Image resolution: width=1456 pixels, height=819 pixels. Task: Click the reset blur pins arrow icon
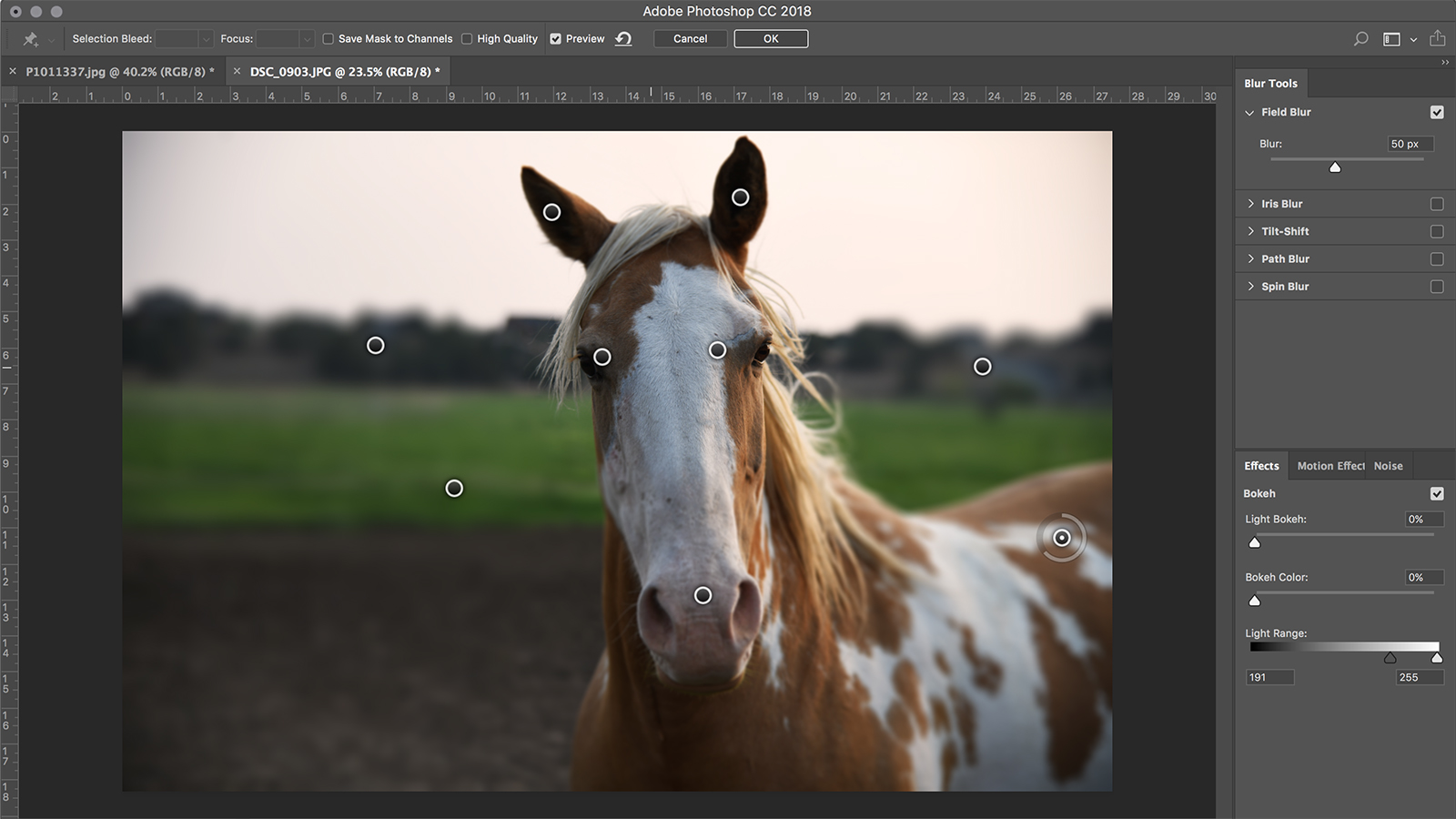(623, 39)
